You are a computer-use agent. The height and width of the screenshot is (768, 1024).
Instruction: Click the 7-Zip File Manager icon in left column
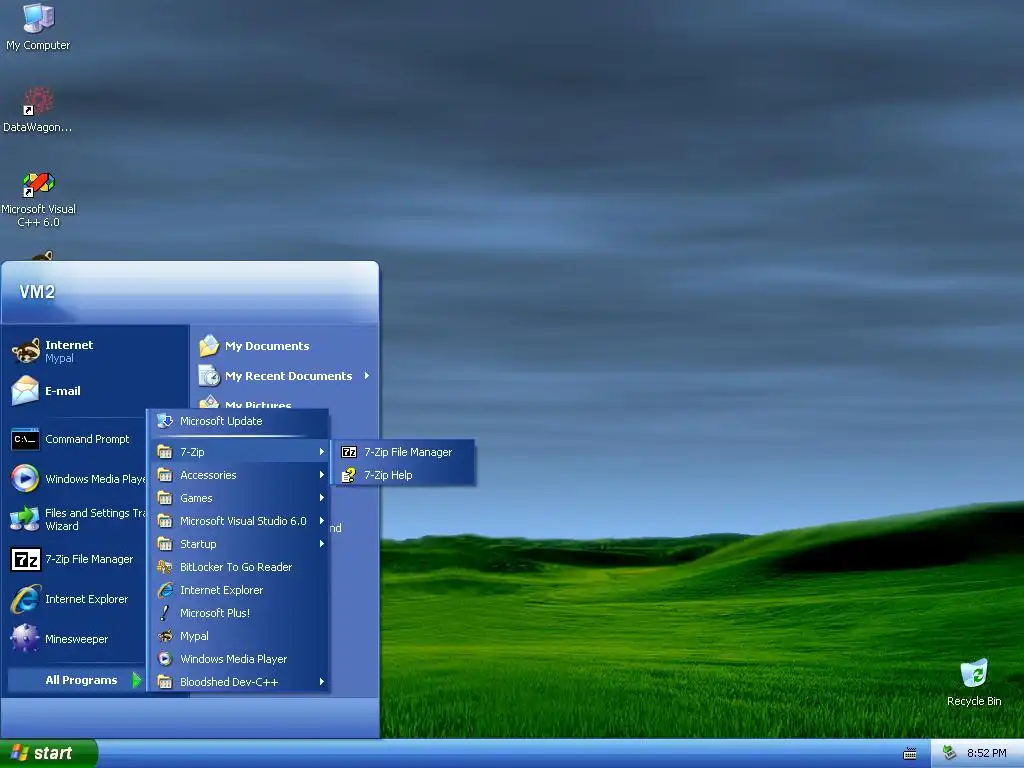click(25, 559)
